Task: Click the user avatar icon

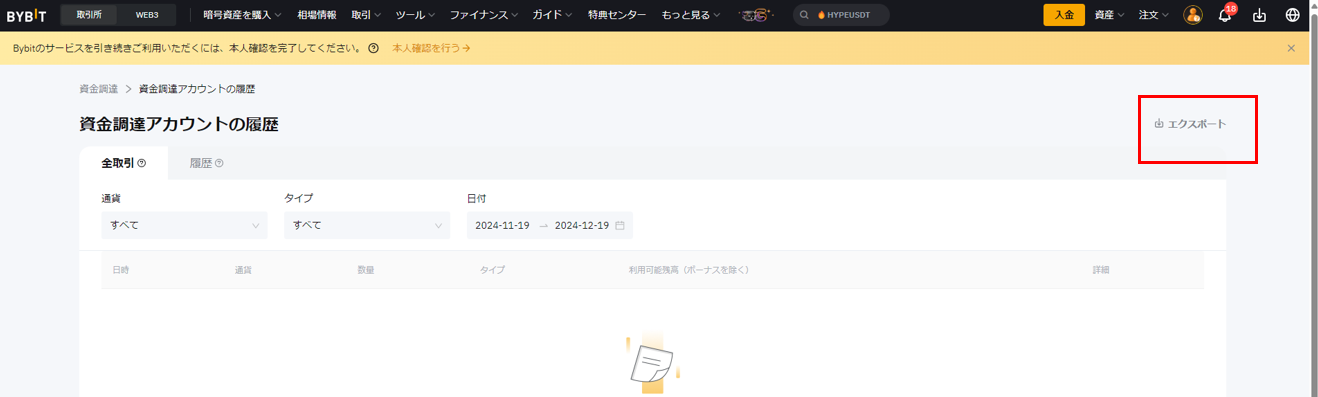Action: [x=1192, y=15]
